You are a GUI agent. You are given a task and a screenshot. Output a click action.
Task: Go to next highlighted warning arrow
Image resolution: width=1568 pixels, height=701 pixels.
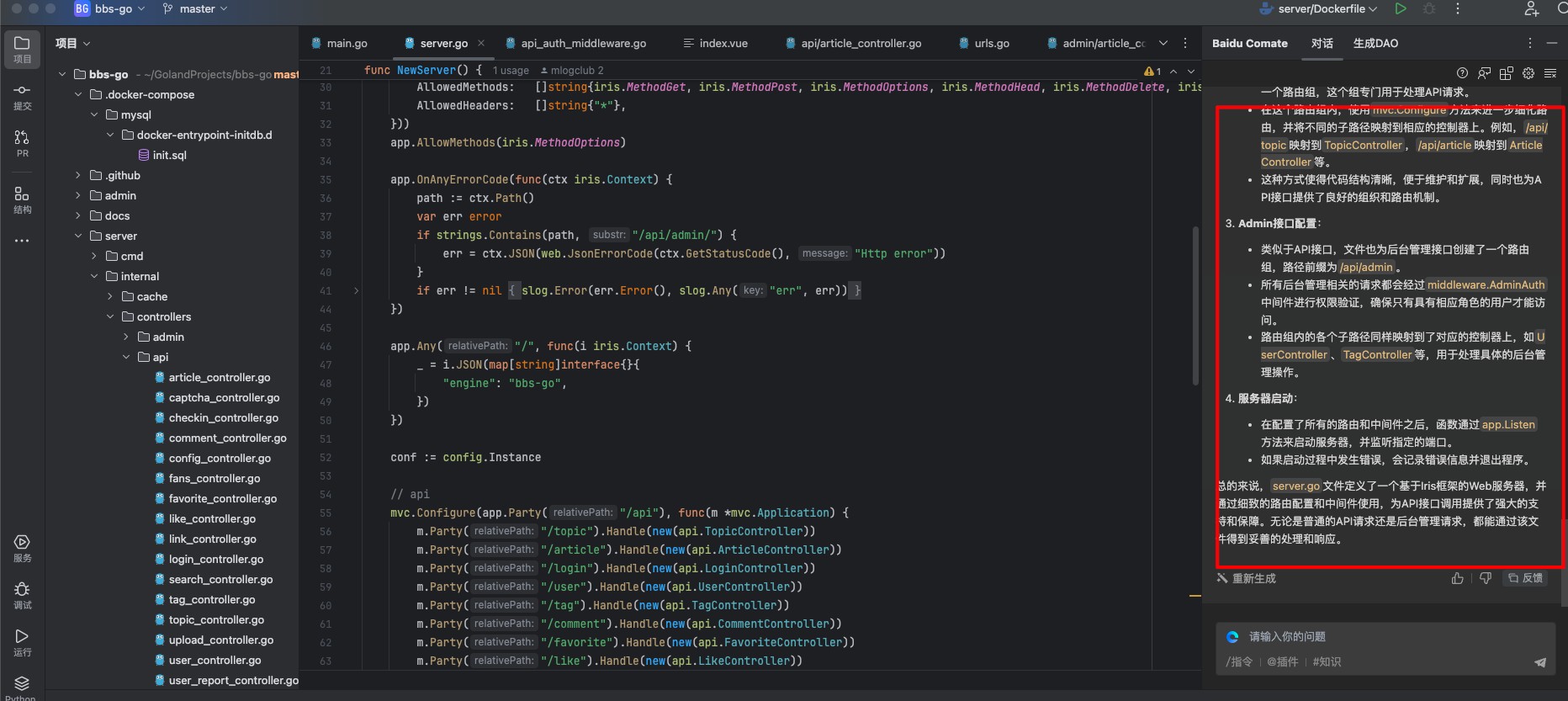pos(1191,72)
